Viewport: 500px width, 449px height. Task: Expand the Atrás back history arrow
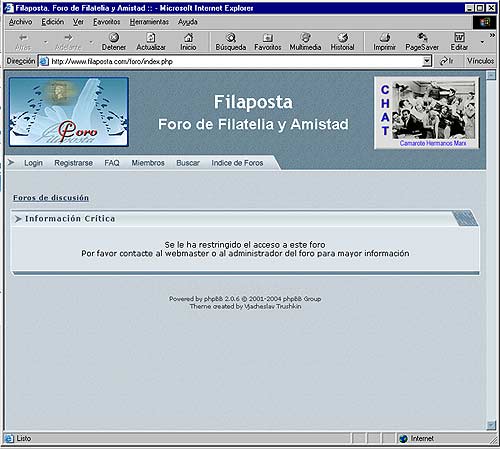(x=46, y=42)
